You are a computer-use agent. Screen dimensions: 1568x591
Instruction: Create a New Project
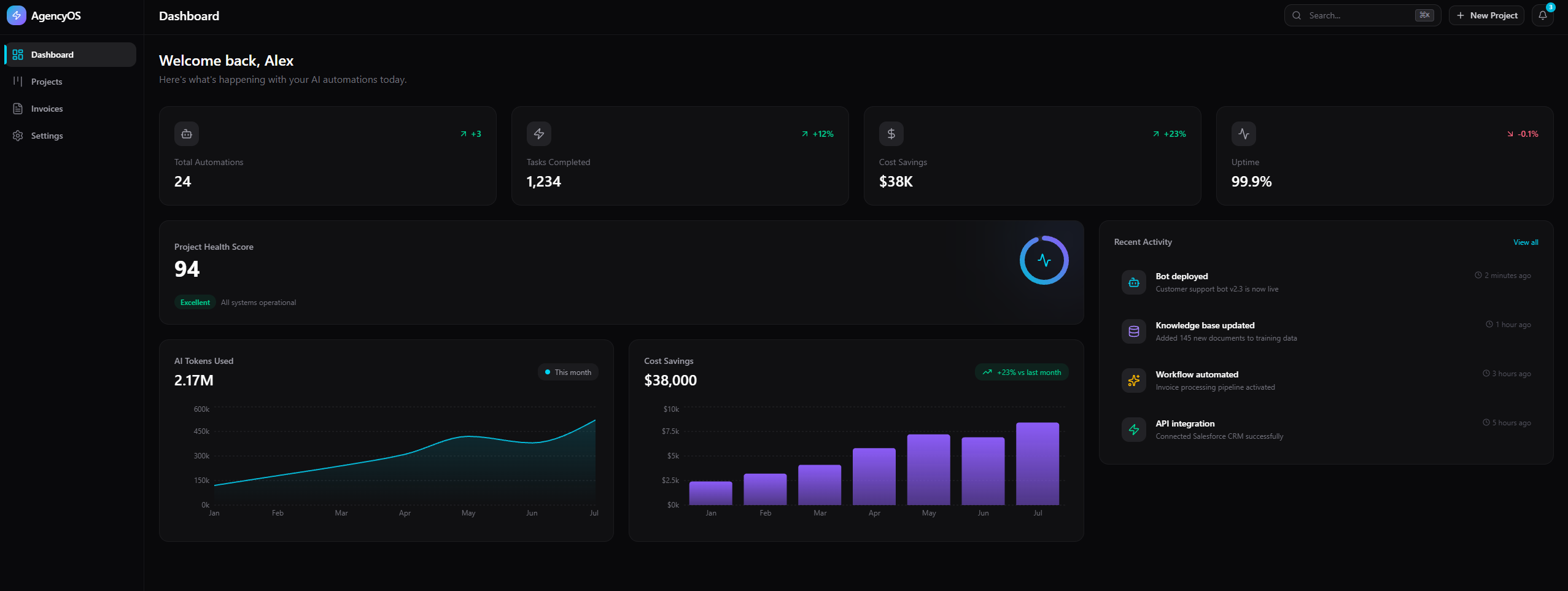click(1486, 15)
